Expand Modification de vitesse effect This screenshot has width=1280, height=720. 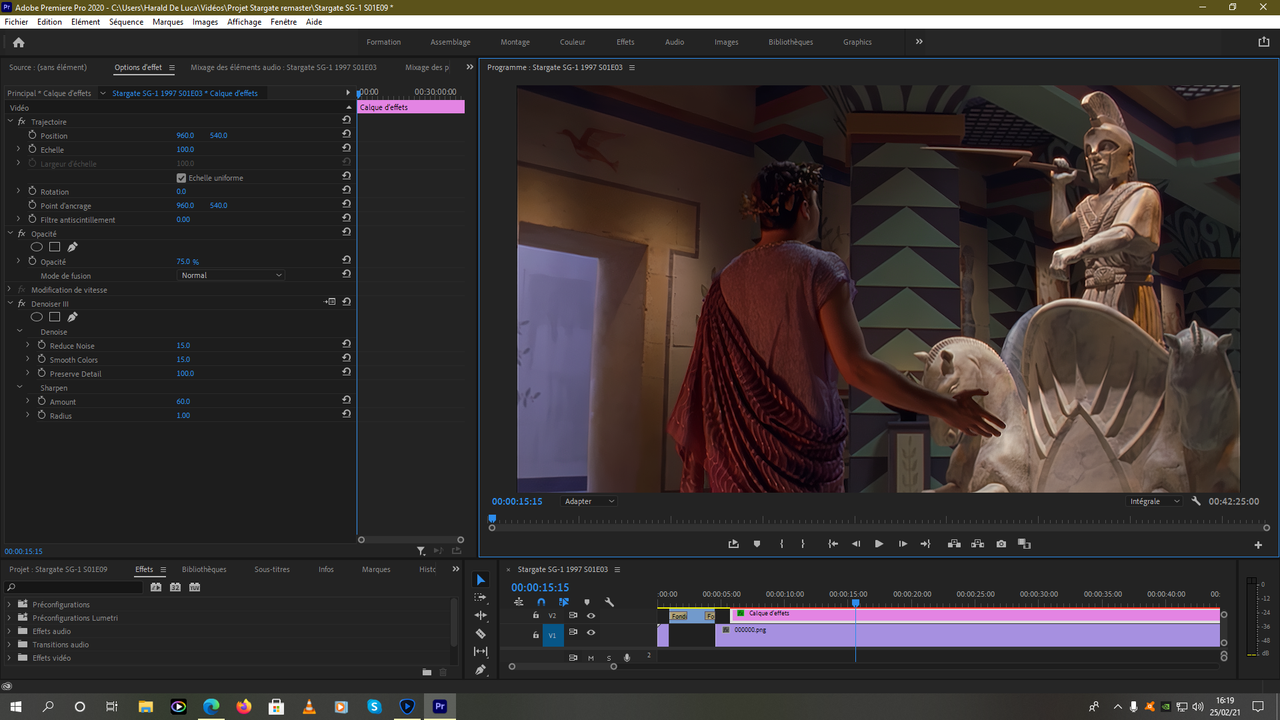(9, 289)
